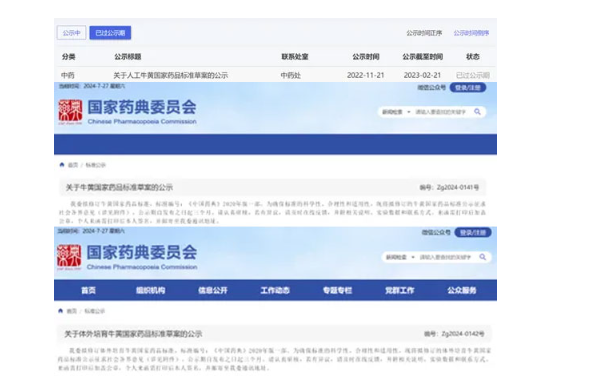Select the 公示中 filter button
Viewport: 595px width, 385px height.
71,33
